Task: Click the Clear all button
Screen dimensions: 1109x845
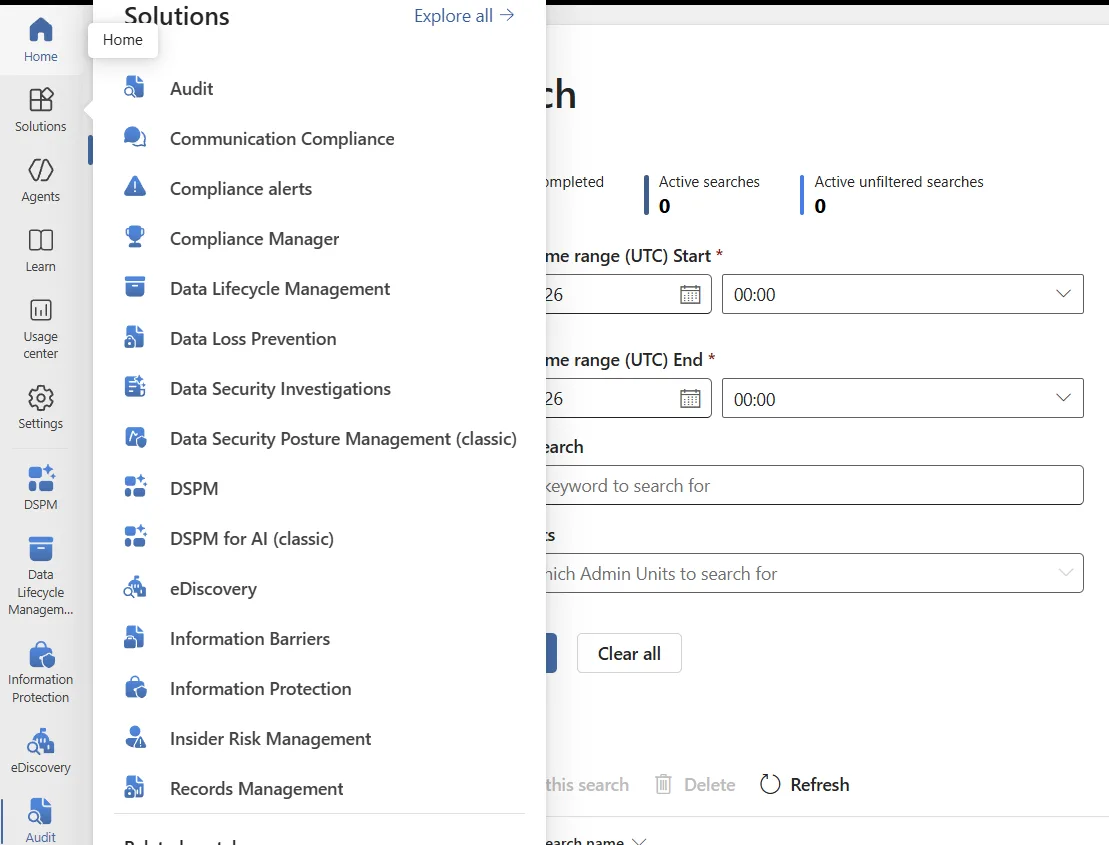Action: click(629, 653)
